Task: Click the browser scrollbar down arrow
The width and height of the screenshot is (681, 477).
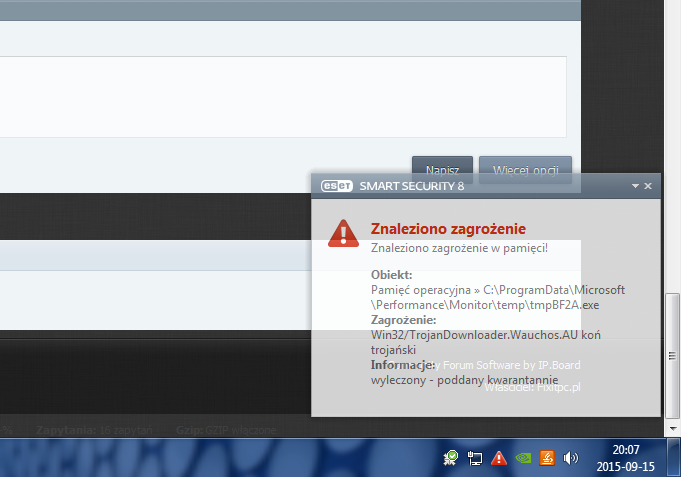Action: pos(673,428)
